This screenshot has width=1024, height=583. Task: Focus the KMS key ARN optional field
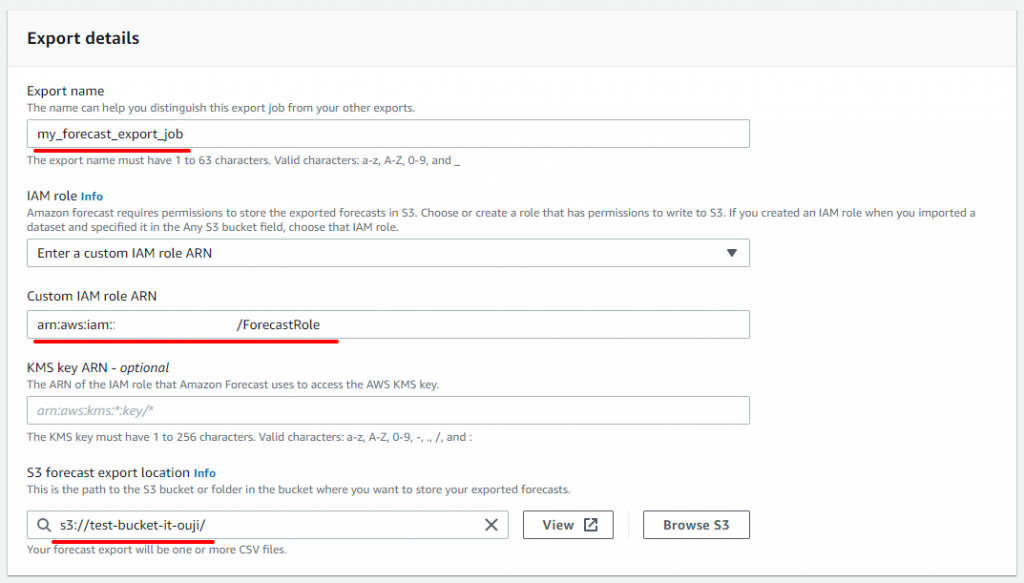388,411
